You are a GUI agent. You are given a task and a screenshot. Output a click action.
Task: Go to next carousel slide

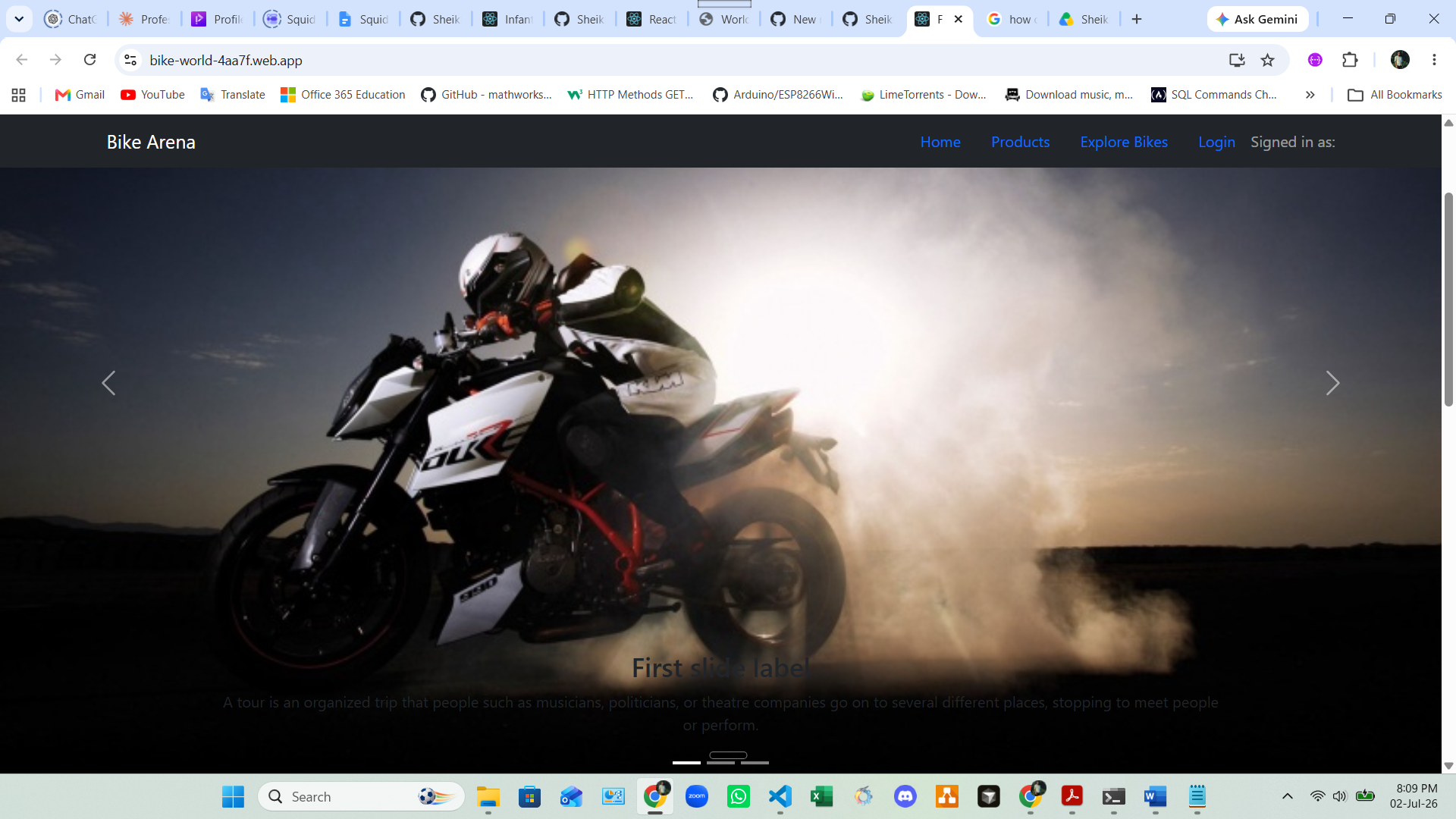tap(1332, 383)
